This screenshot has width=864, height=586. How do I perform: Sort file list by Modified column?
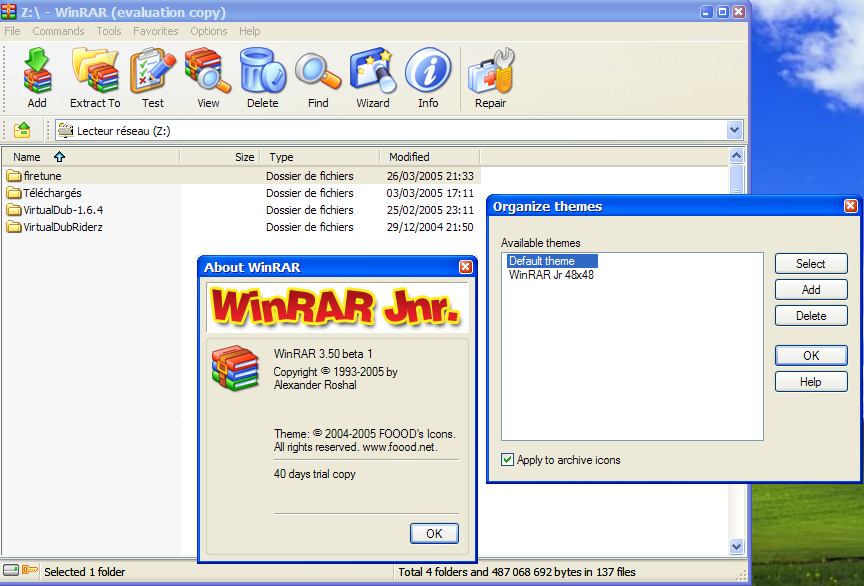point(409,157)
